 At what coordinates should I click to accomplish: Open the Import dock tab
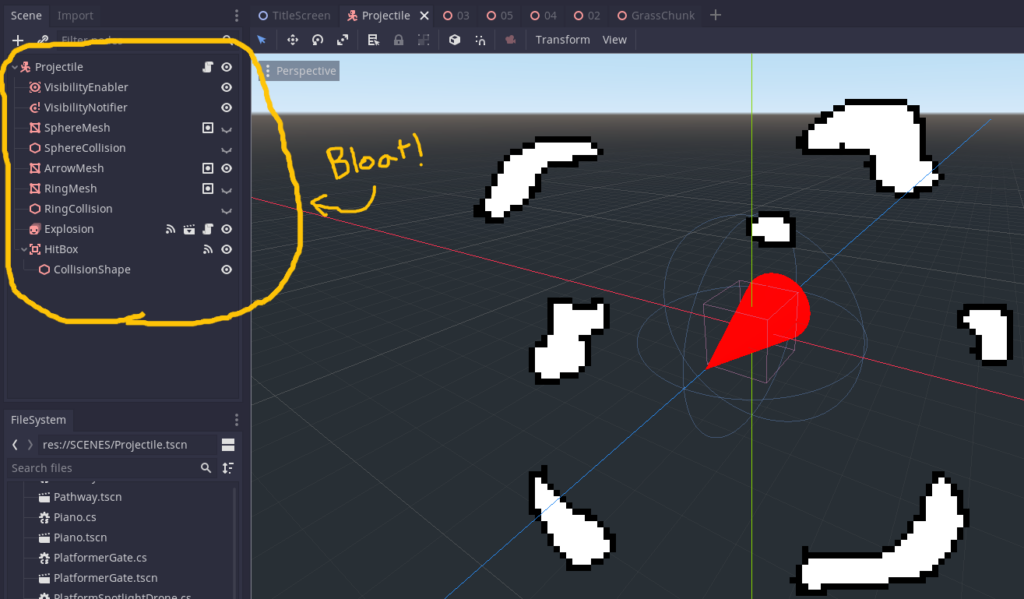point(76,15)
